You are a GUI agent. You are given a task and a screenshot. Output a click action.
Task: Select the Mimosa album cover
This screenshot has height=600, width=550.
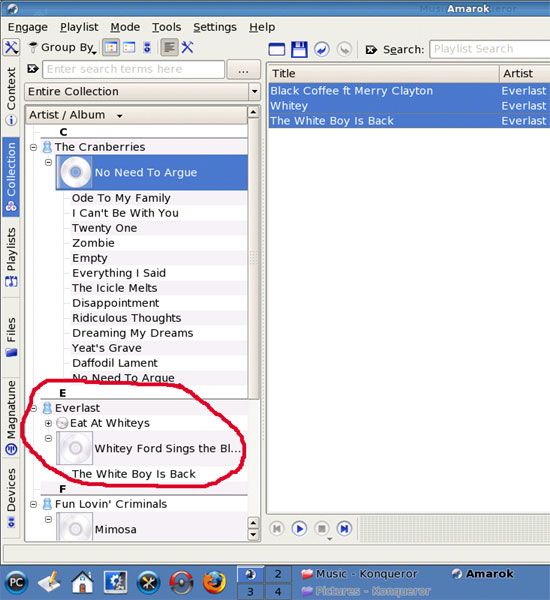(x=75, y=529)
